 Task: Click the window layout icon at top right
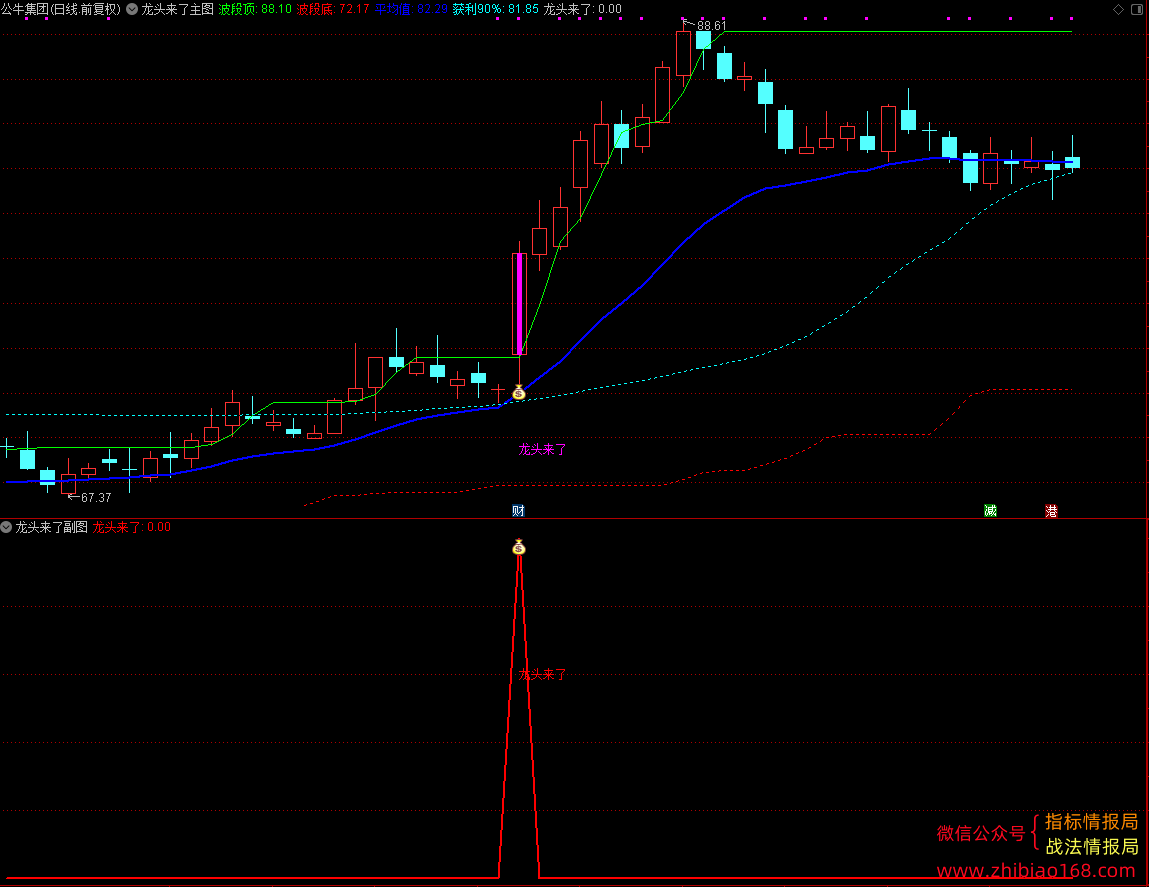pyautogui.click(x=1137, y=9)
